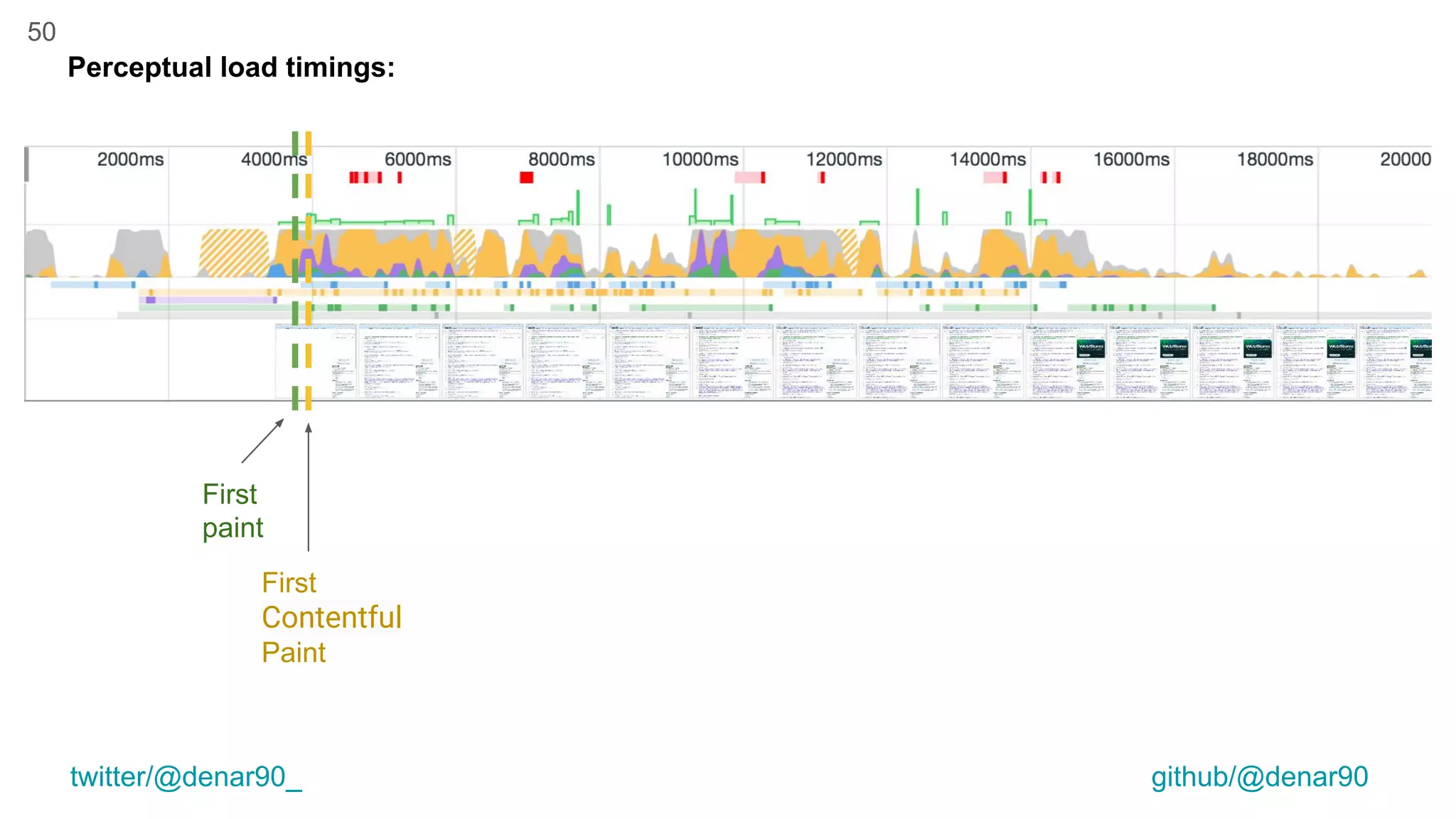Open the github/@denar90 link
The width and height of the screenshot is (1456, 819).
[x=1260, y=777]
